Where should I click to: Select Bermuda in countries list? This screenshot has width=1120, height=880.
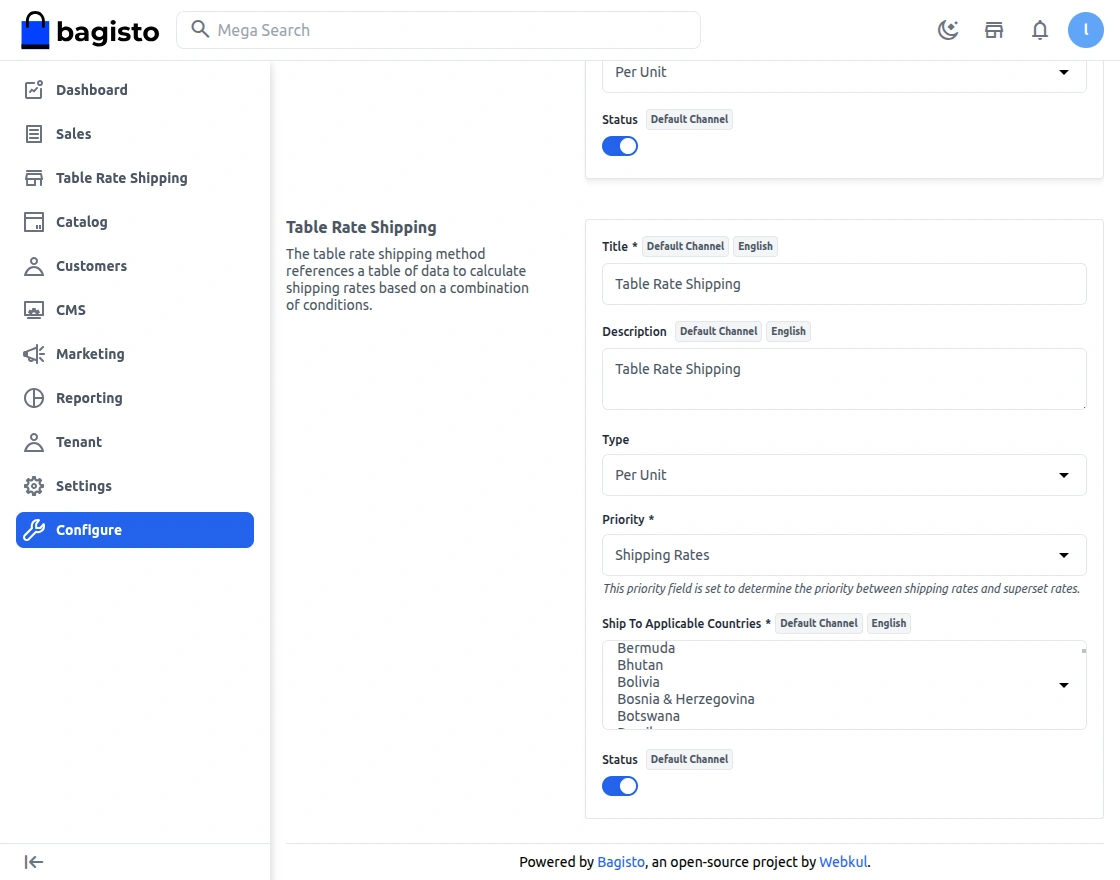646,648
